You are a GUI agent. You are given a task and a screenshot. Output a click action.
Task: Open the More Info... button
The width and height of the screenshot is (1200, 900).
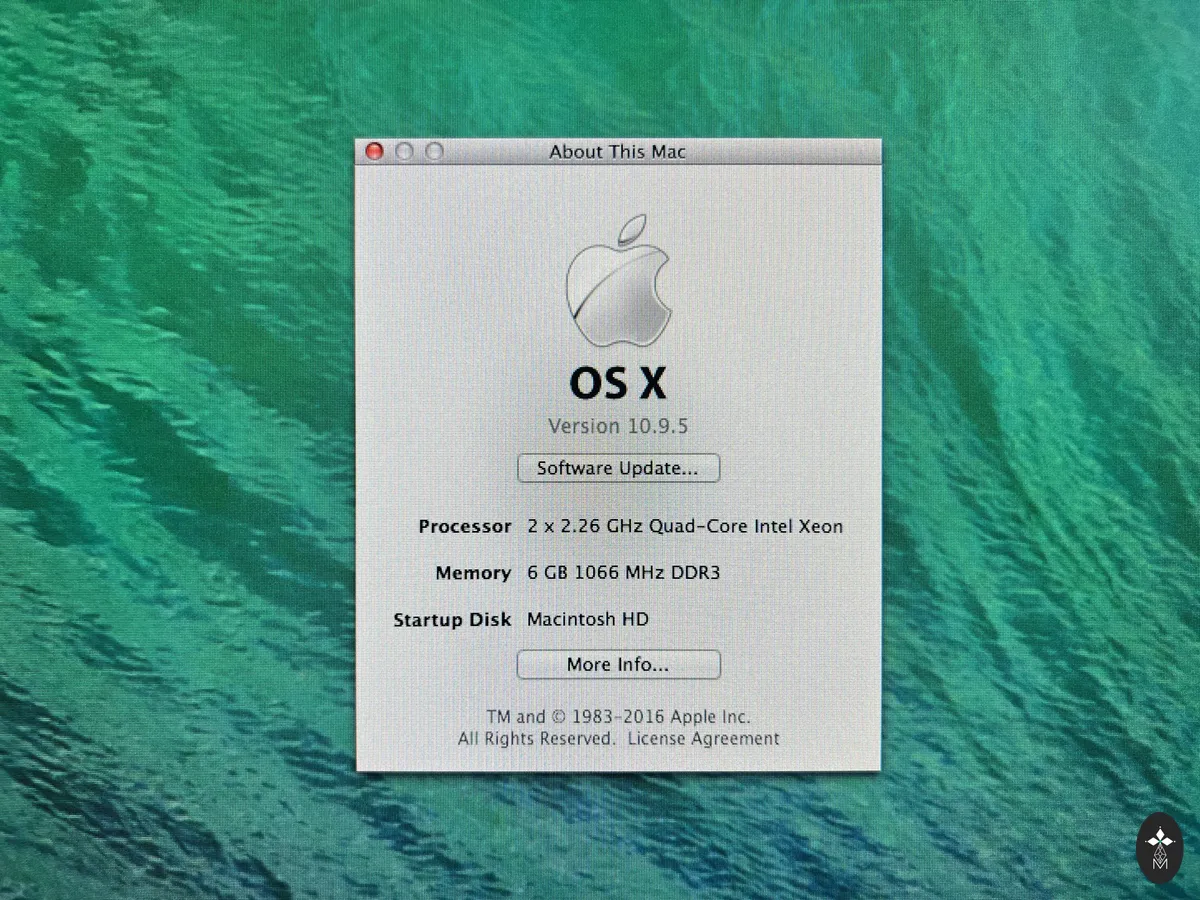pyautogui.click(x=618, y=665)
